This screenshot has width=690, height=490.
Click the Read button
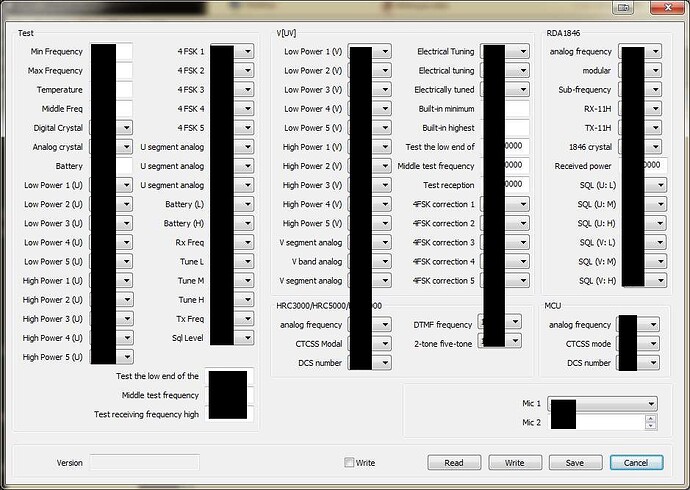(x=453, y=463)
